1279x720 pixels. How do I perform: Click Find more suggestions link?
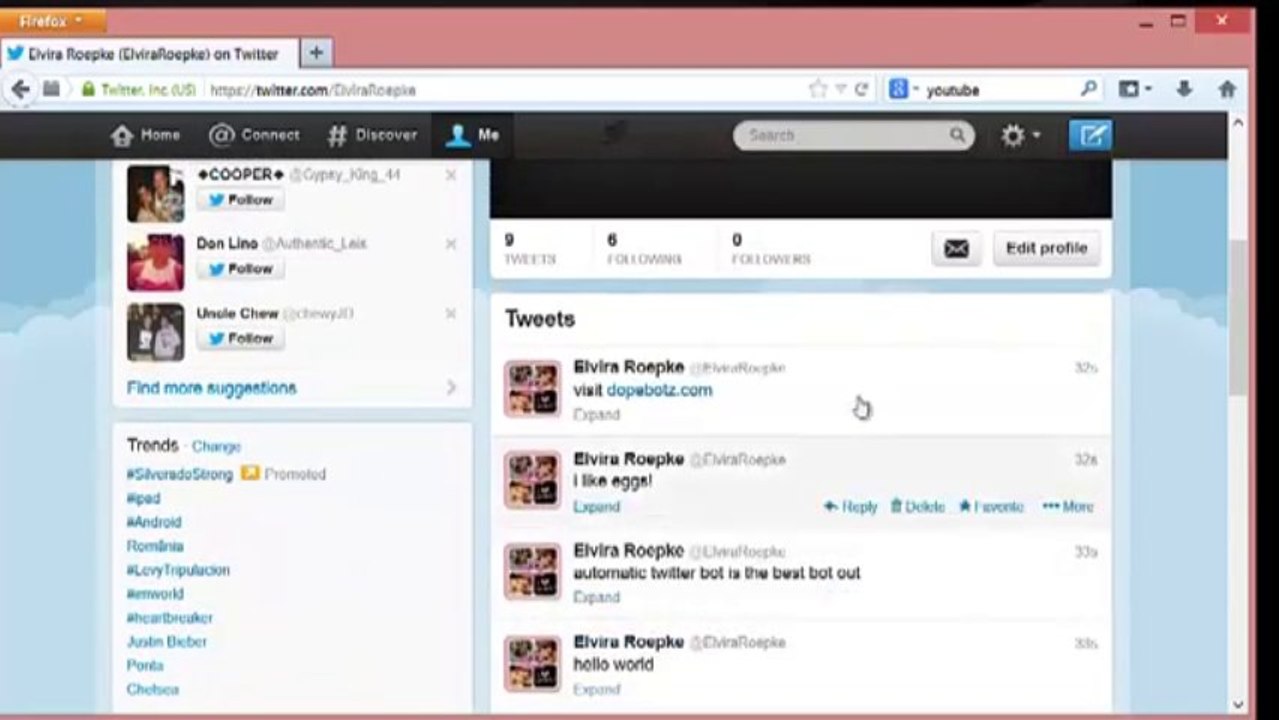[211, 387]
